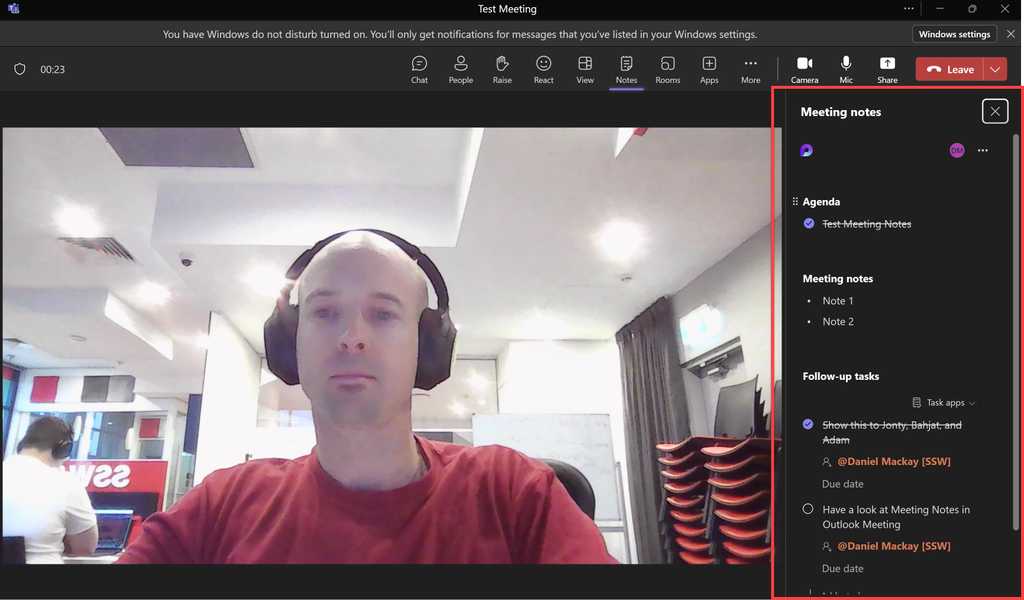
Task: Open the People list
Action: coord(460,68)
